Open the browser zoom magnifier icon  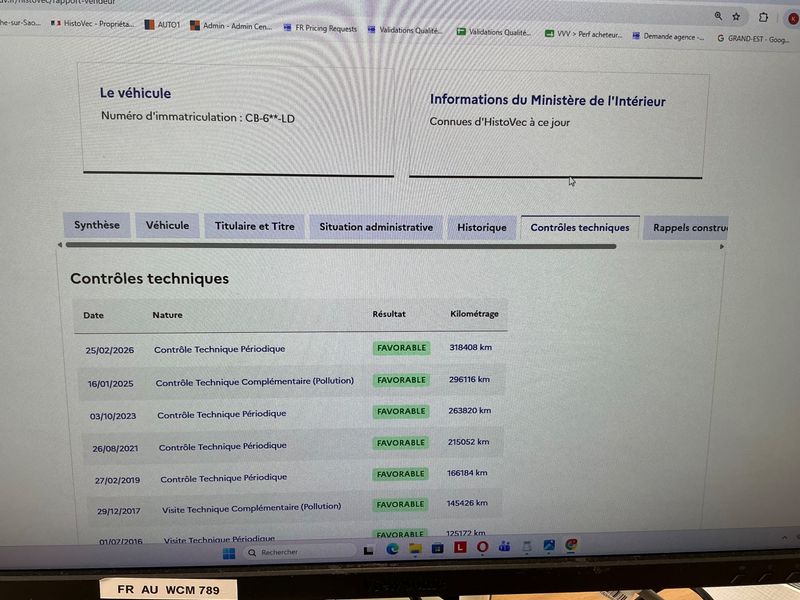(718, 16)
